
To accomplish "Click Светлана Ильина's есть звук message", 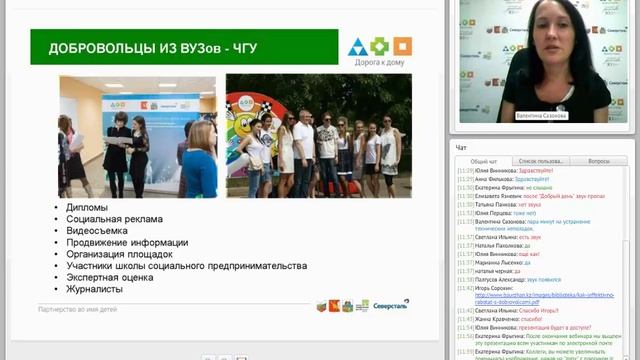I will point(499,237).
